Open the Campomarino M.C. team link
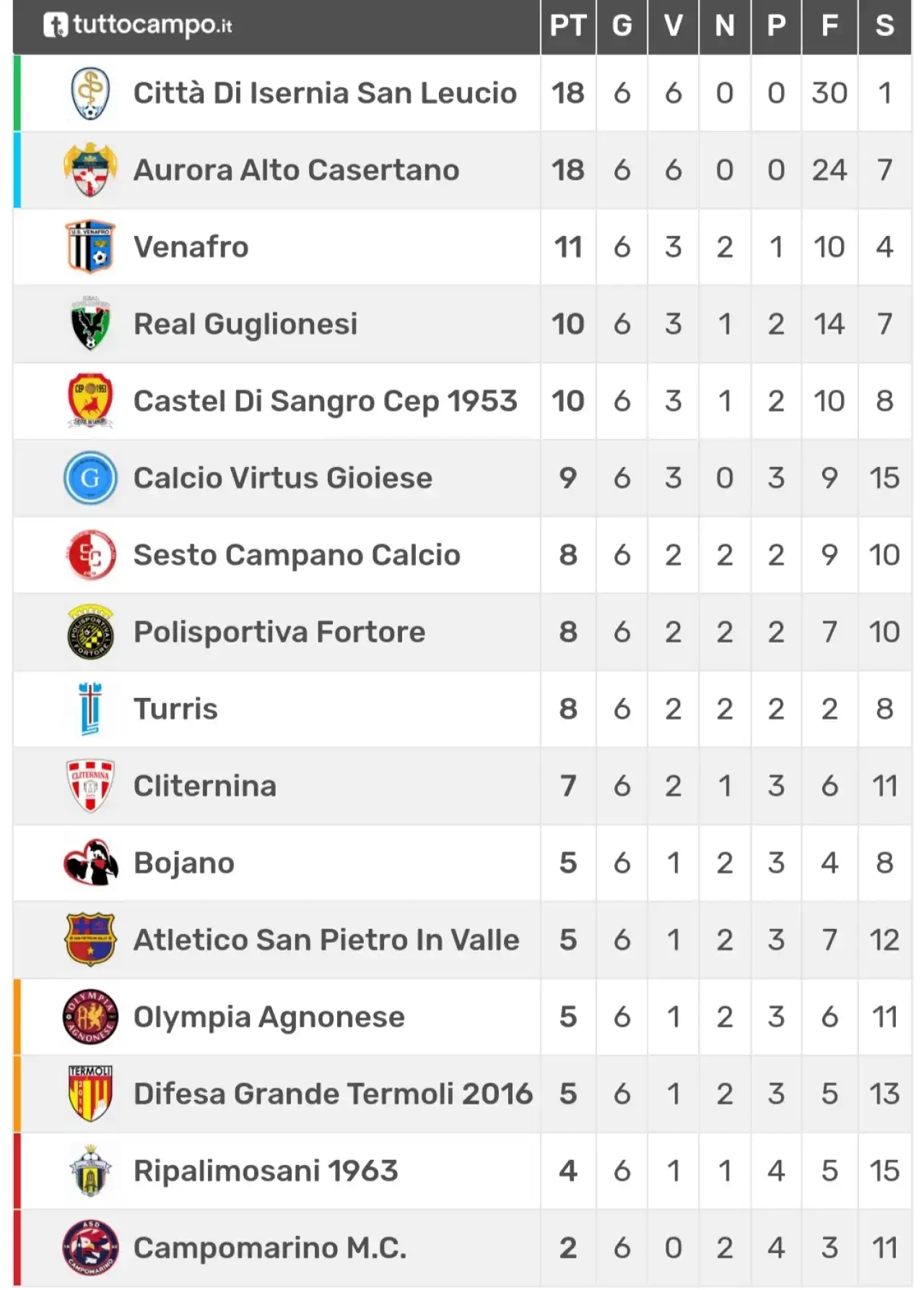 [270, 1248]
